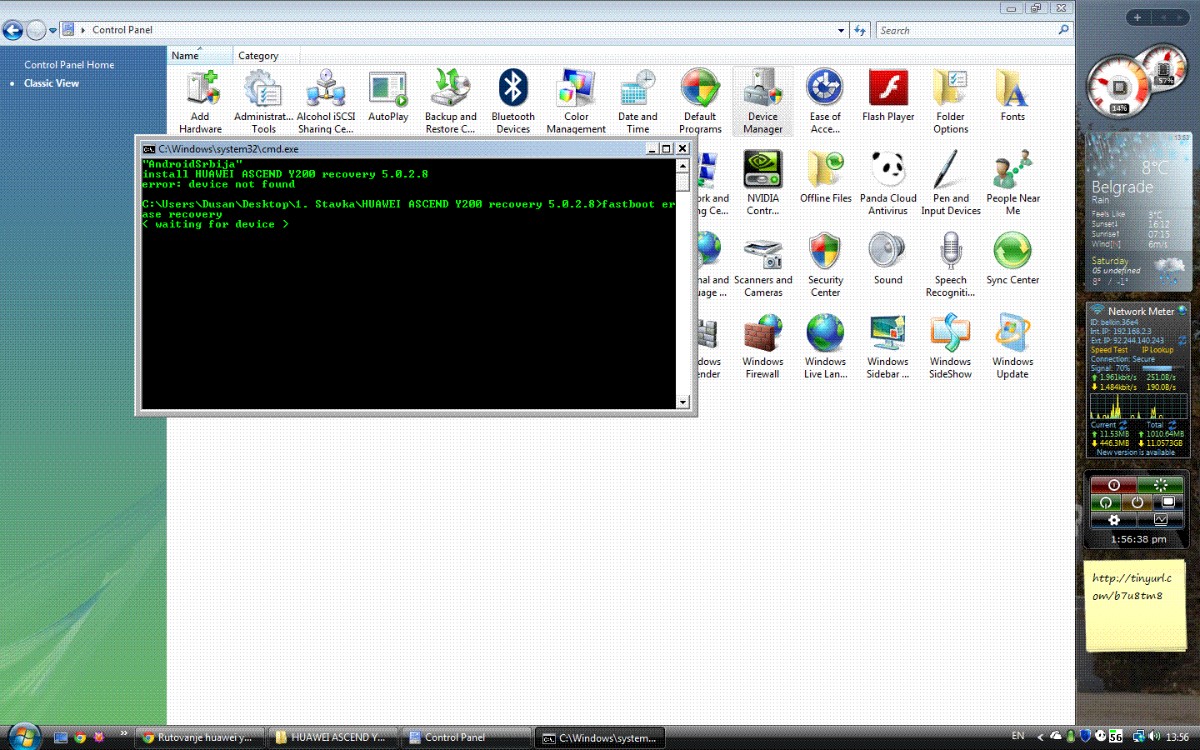This screenshot has height=750, width=1200.
Task: Open gadget settings gear button
Action: click(x=1113, y=520)
